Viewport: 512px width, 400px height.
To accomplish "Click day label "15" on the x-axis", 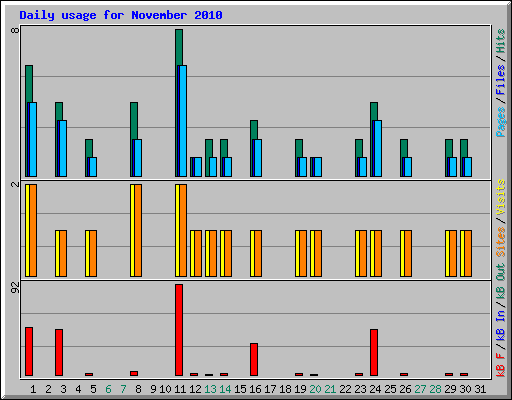I will pyautogui.click(x=240, y=389).
